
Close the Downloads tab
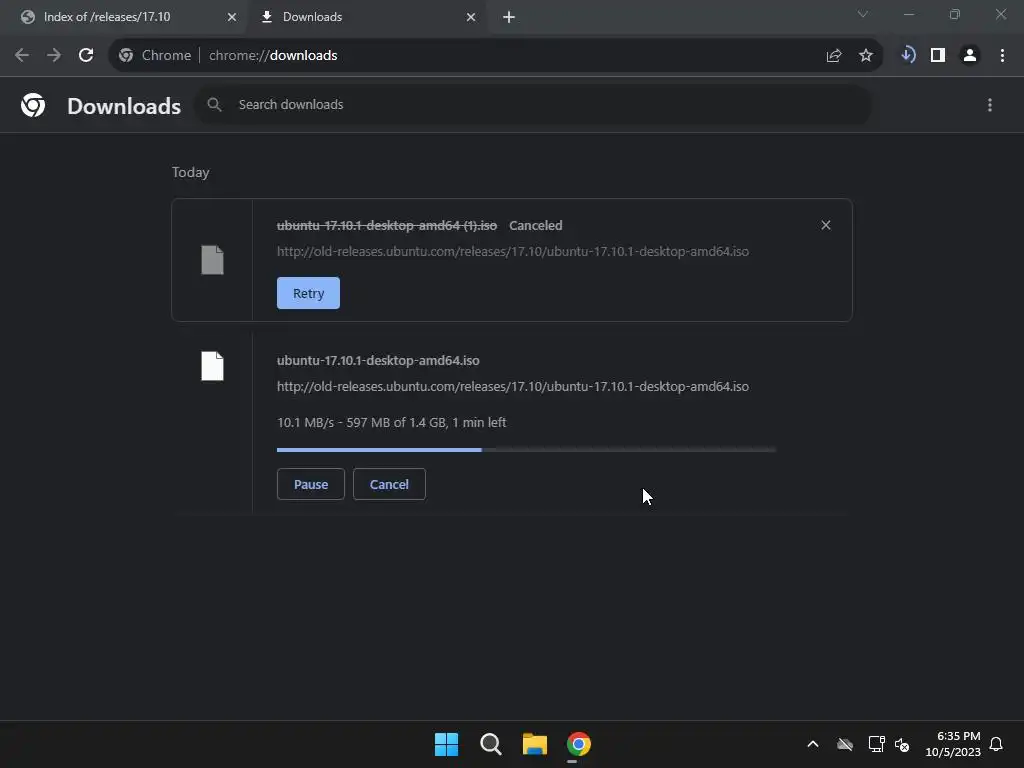pyautogui.click(x=471, y=17)
